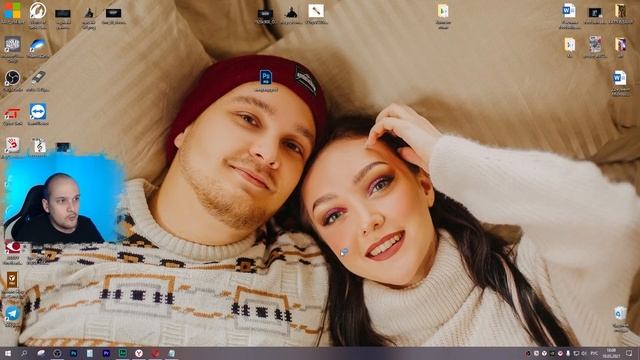Open the Telegram desktop shortcut

[12, 313]
